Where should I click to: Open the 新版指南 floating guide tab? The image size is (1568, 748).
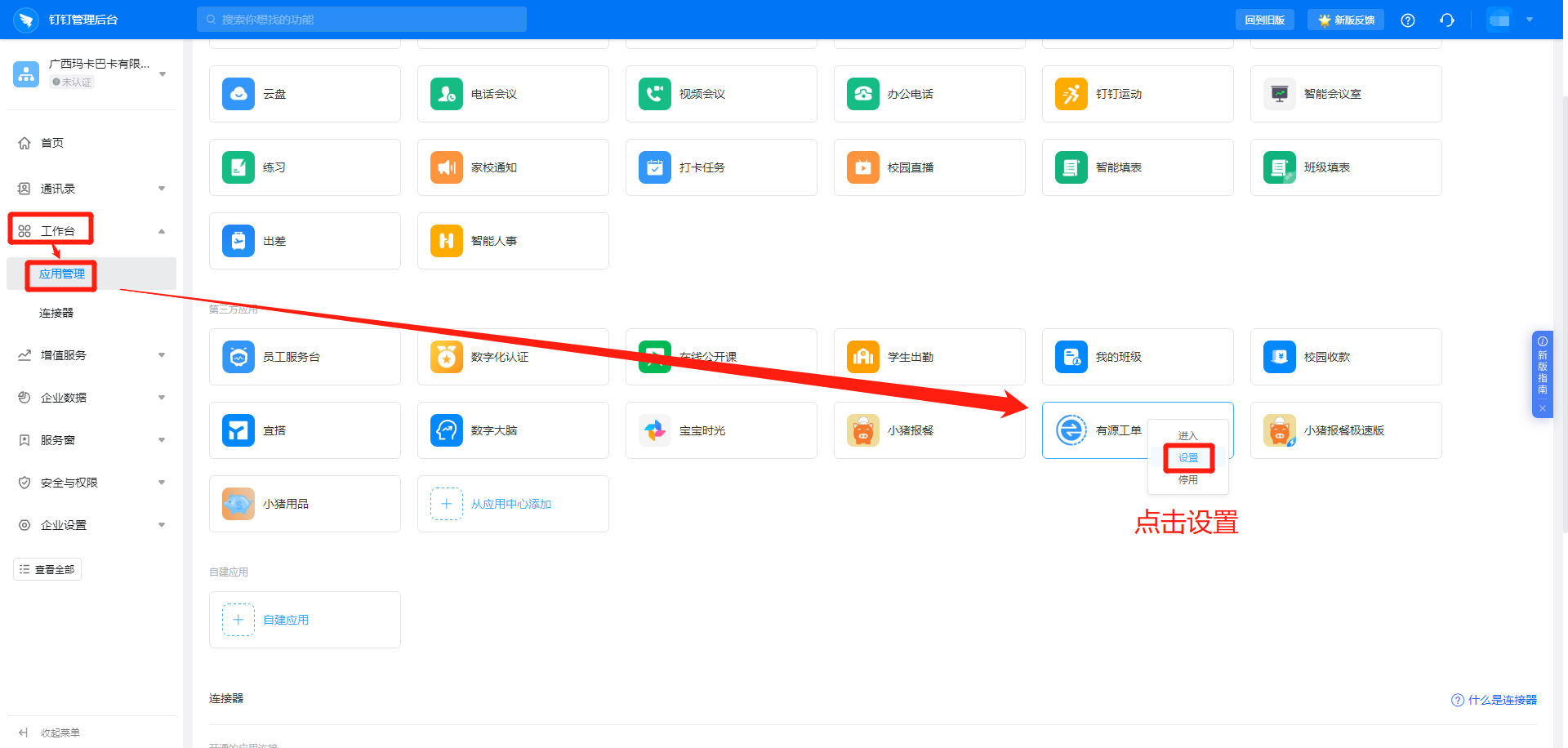[x=1543, y=367]
